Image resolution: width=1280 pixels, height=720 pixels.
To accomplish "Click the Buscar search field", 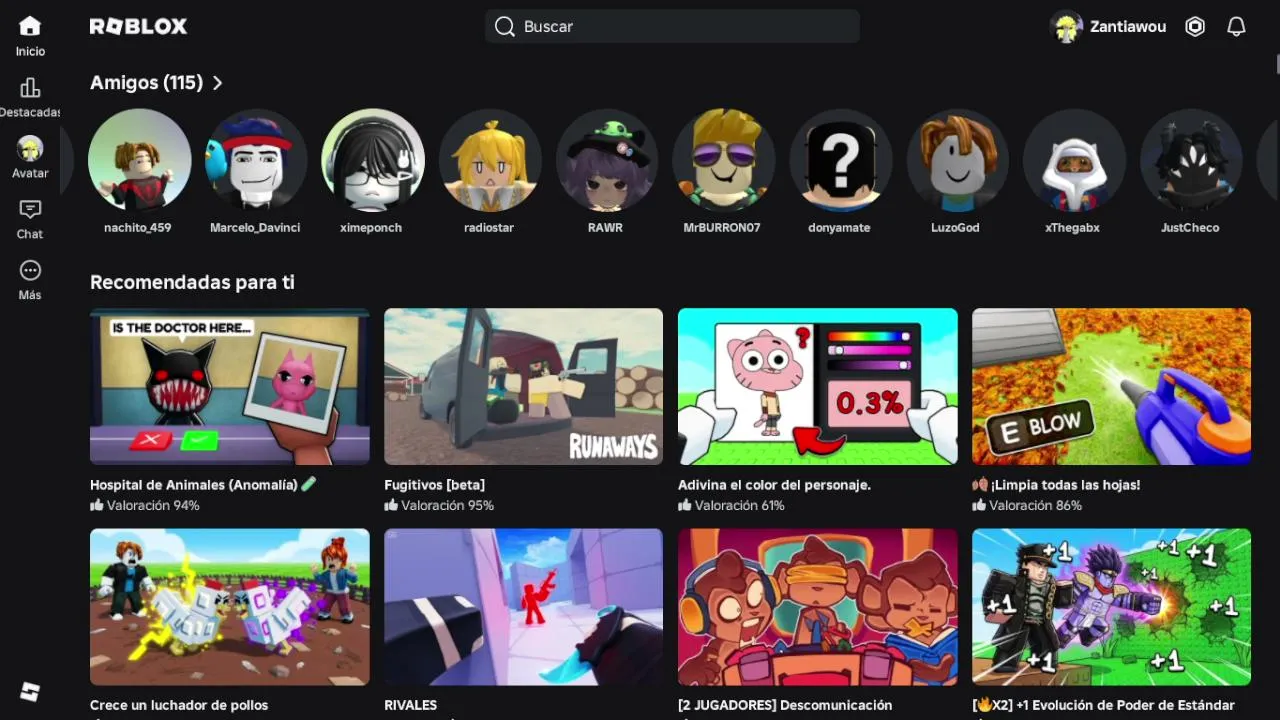I will pyautogui.click(x=672, y=27).
